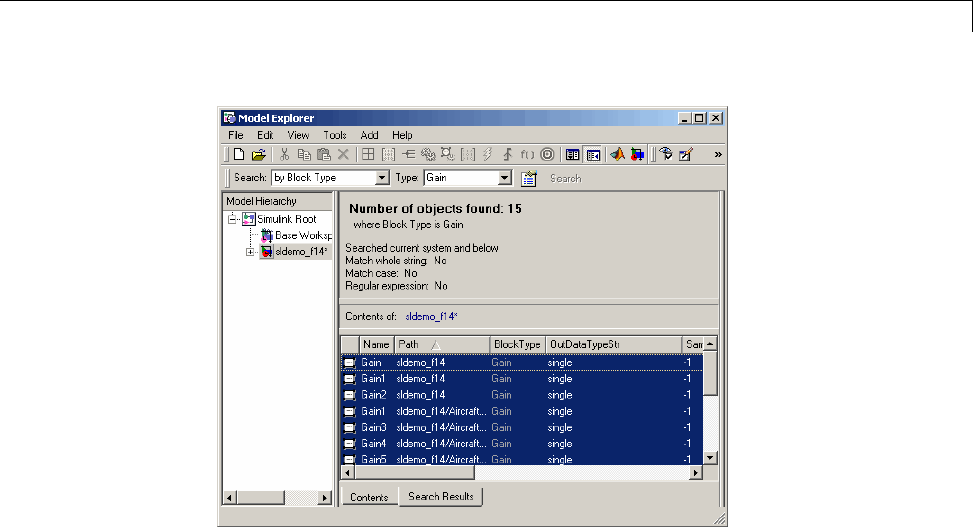Click the Stateflow chart icon with arrows
The height and width of the screenshot is (527, 973).
[447, 155]
